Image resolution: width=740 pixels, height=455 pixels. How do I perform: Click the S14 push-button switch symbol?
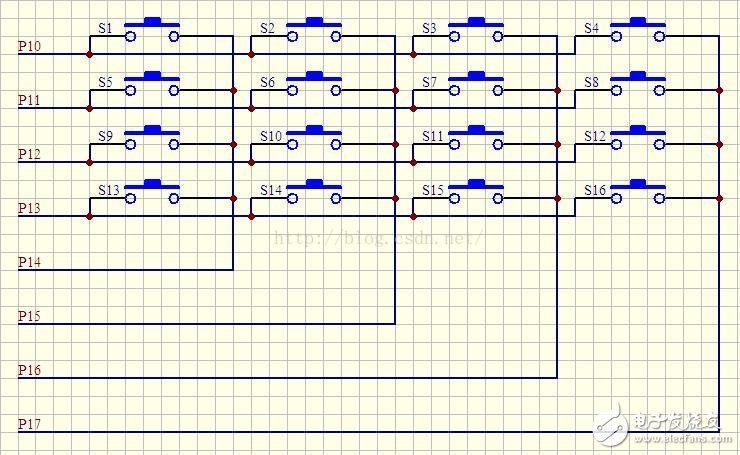tap(314, 193)
